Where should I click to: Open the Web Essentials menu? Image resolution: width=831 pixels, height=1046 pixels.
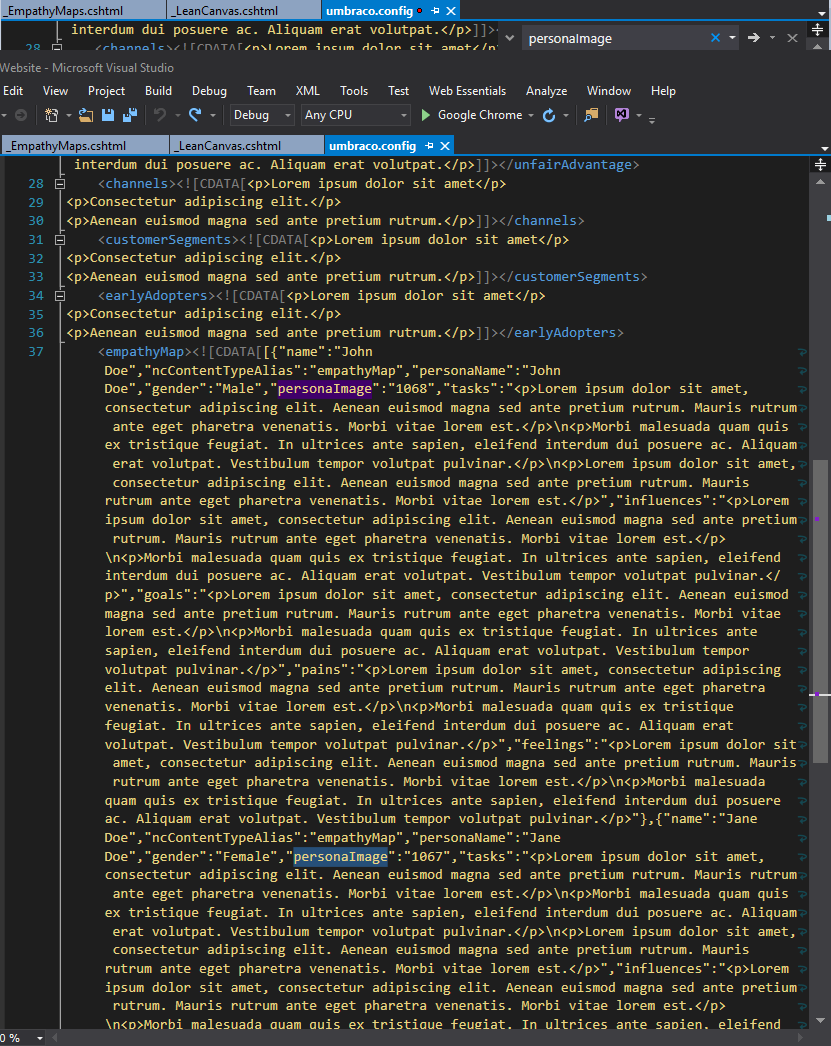(468, 91)
